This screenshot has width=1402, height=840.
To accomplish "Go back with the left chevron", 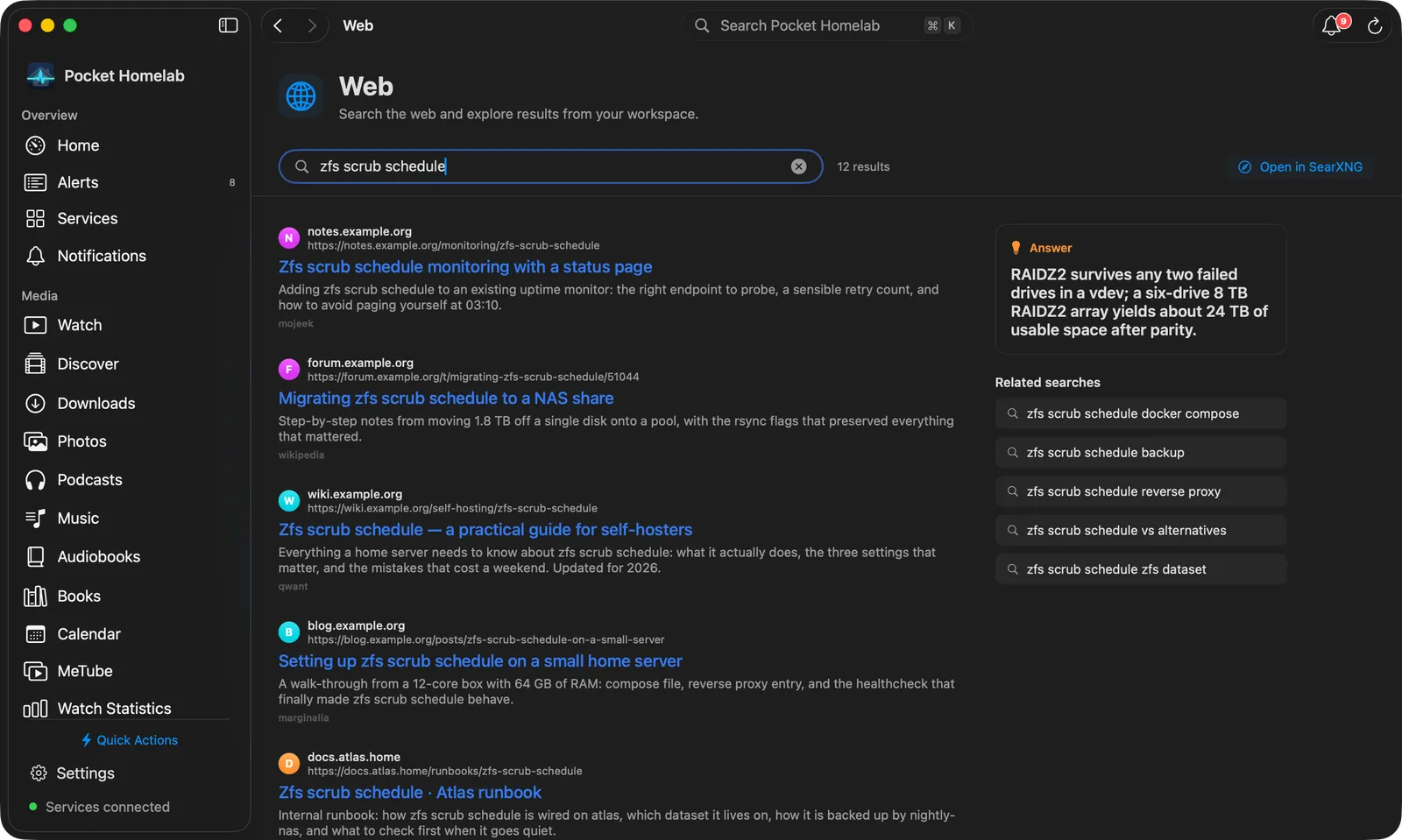I will (278, 25).
